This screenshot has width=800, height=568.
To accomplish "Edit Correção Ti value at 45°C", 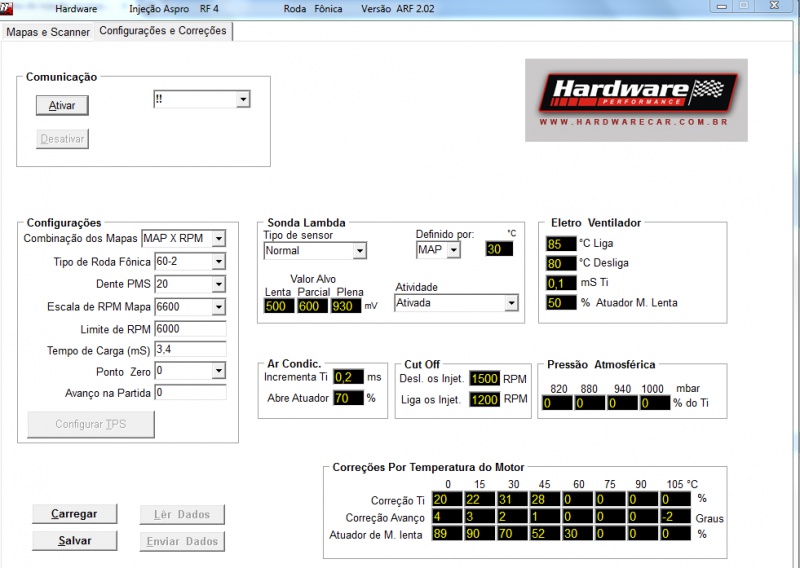I will tap(545, 500).
